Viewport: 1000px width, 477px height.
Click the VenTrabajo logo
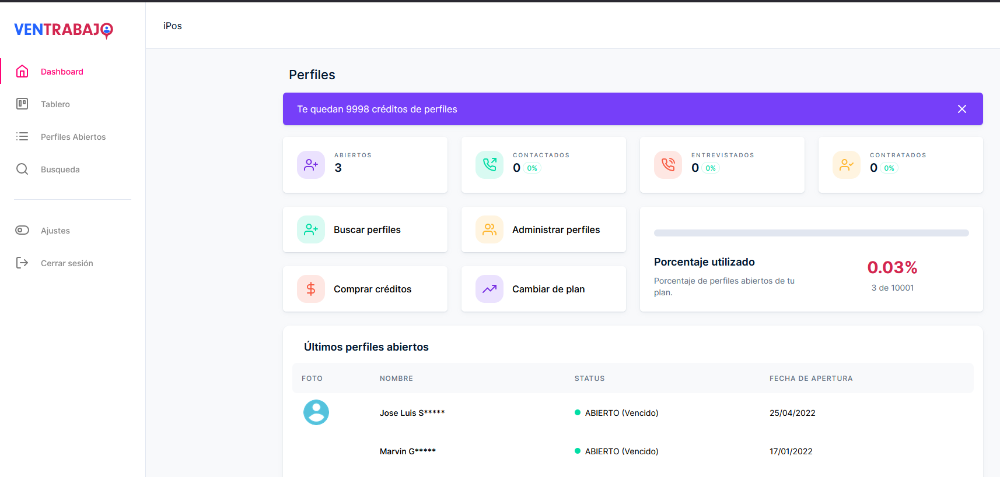tap(63, 30)
